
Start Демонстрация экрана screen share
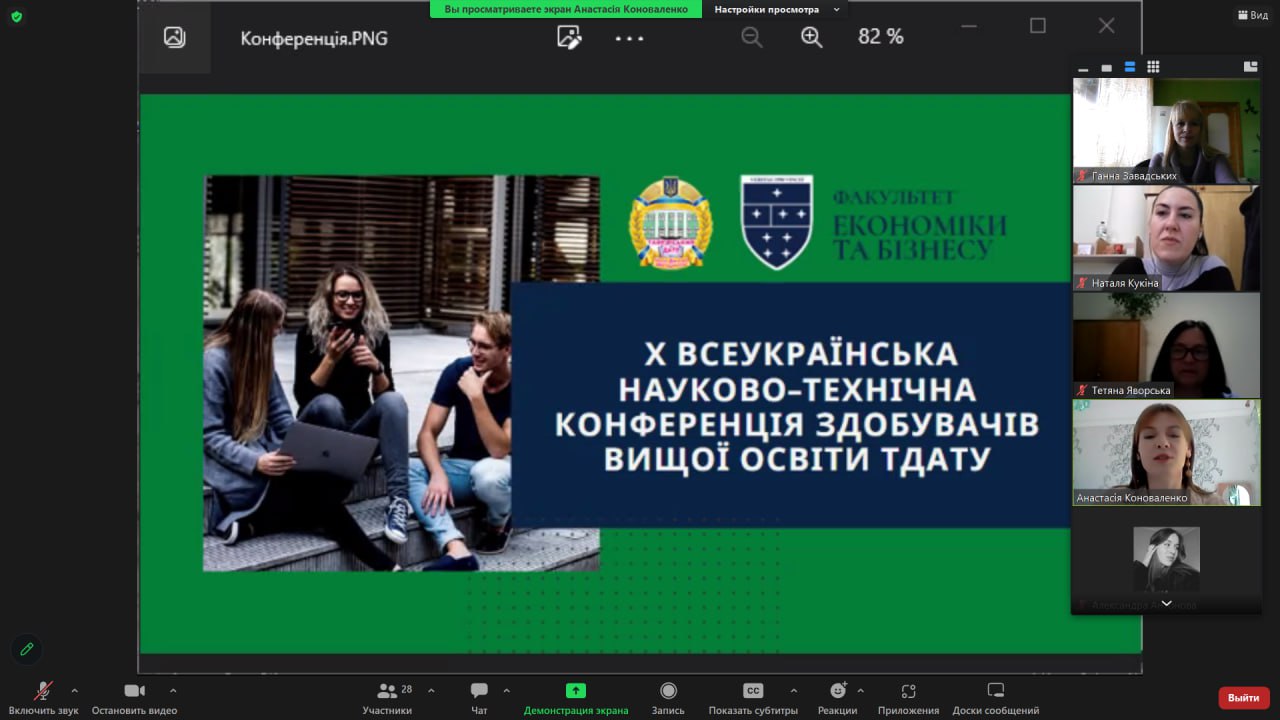pyautogui.click(x=576, y=697)
